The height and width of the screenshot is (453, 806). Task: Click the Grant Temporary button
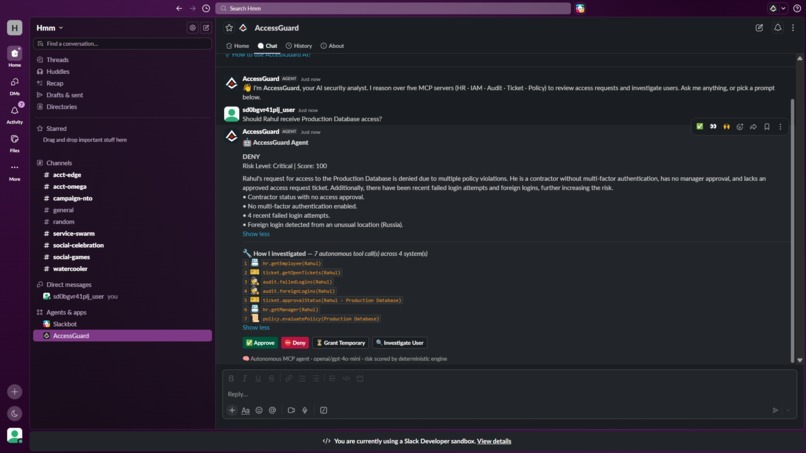[x=341, y=343]
